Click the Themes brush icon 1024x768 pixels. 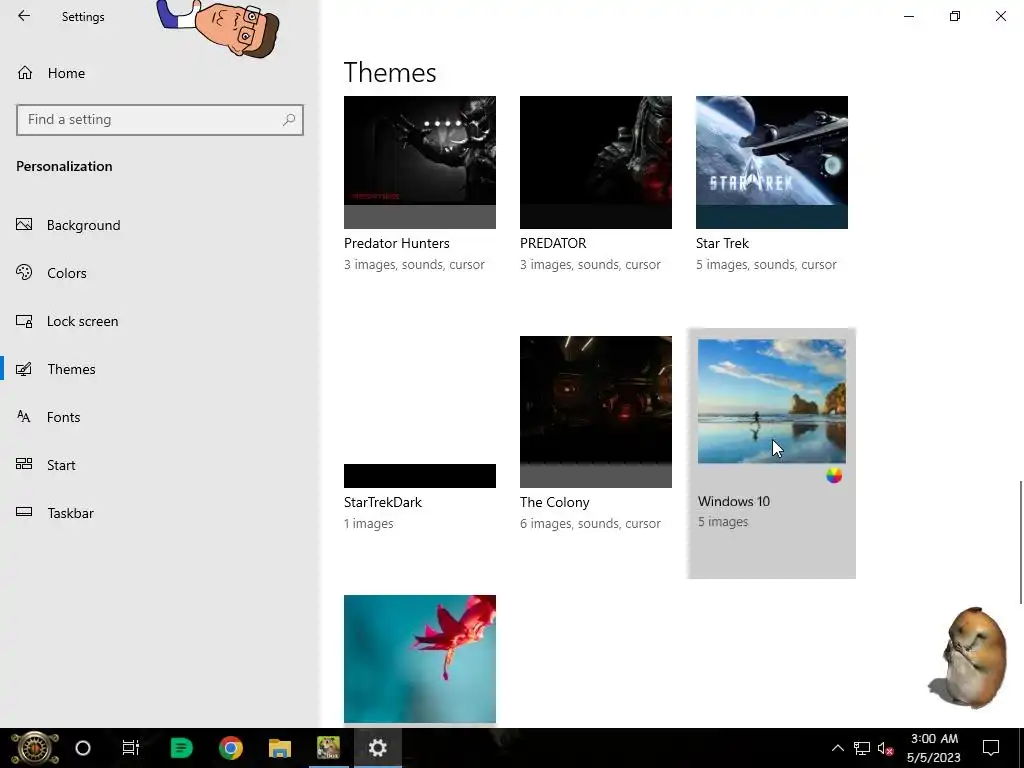[x=24, y=369]
